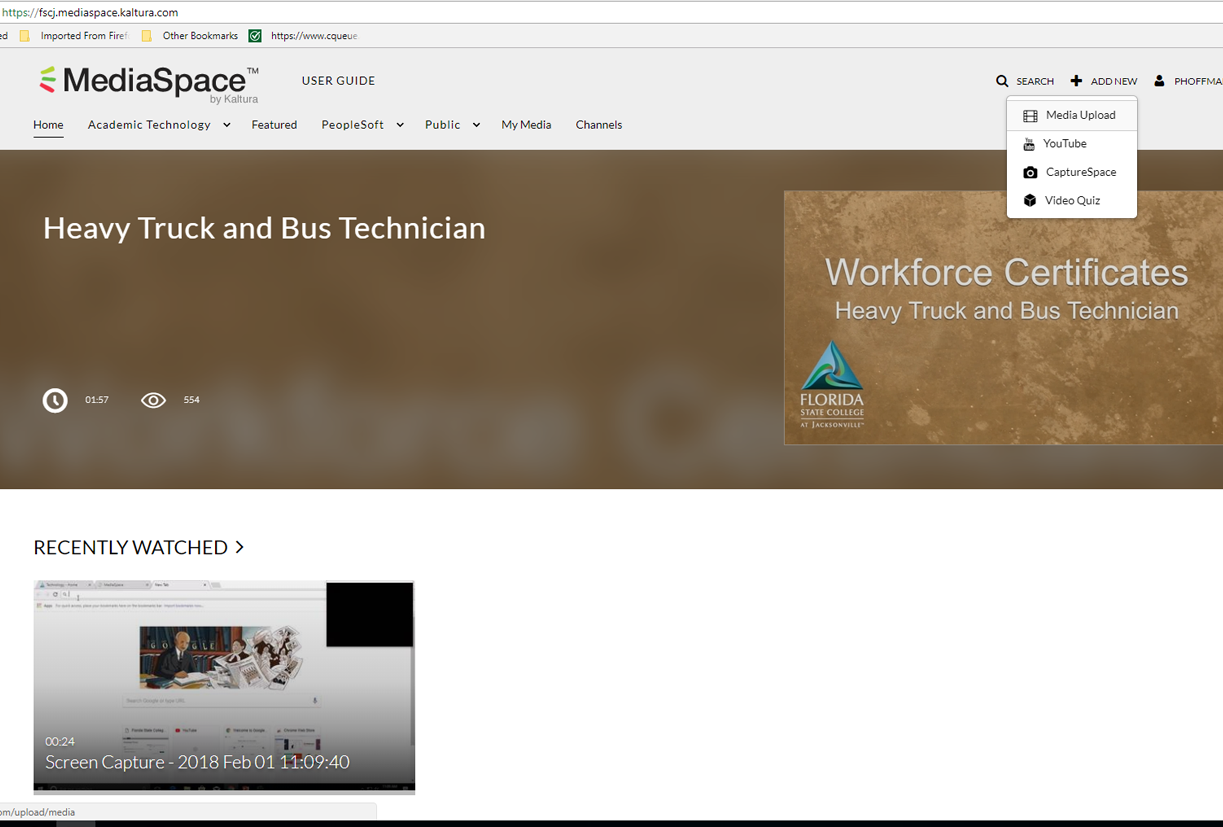Click the eye views icon
1223x827 pixels.
tap(153, 400)
